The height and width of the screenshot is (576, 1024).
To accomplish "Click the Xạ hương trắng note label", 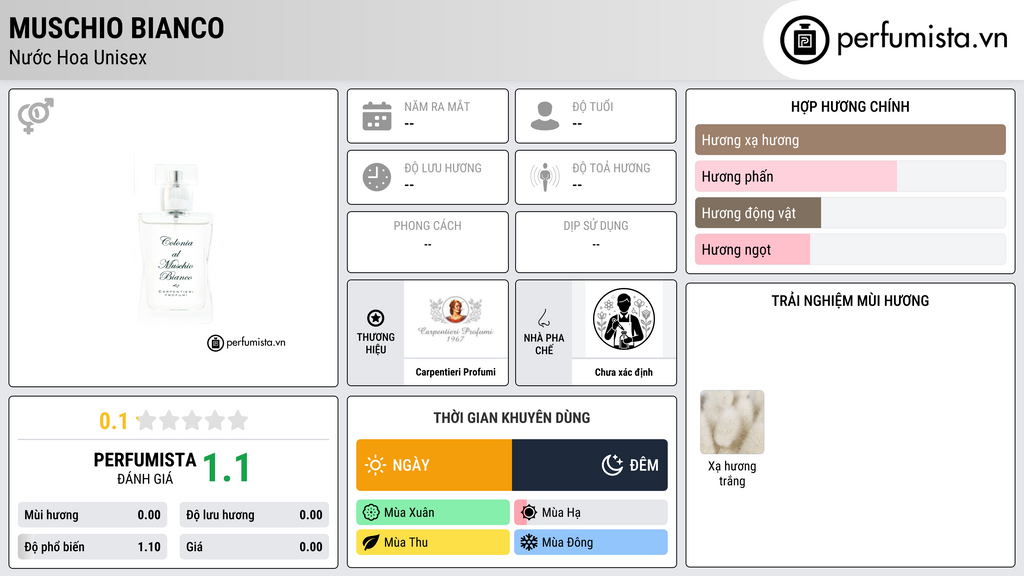I will [732, 473].
